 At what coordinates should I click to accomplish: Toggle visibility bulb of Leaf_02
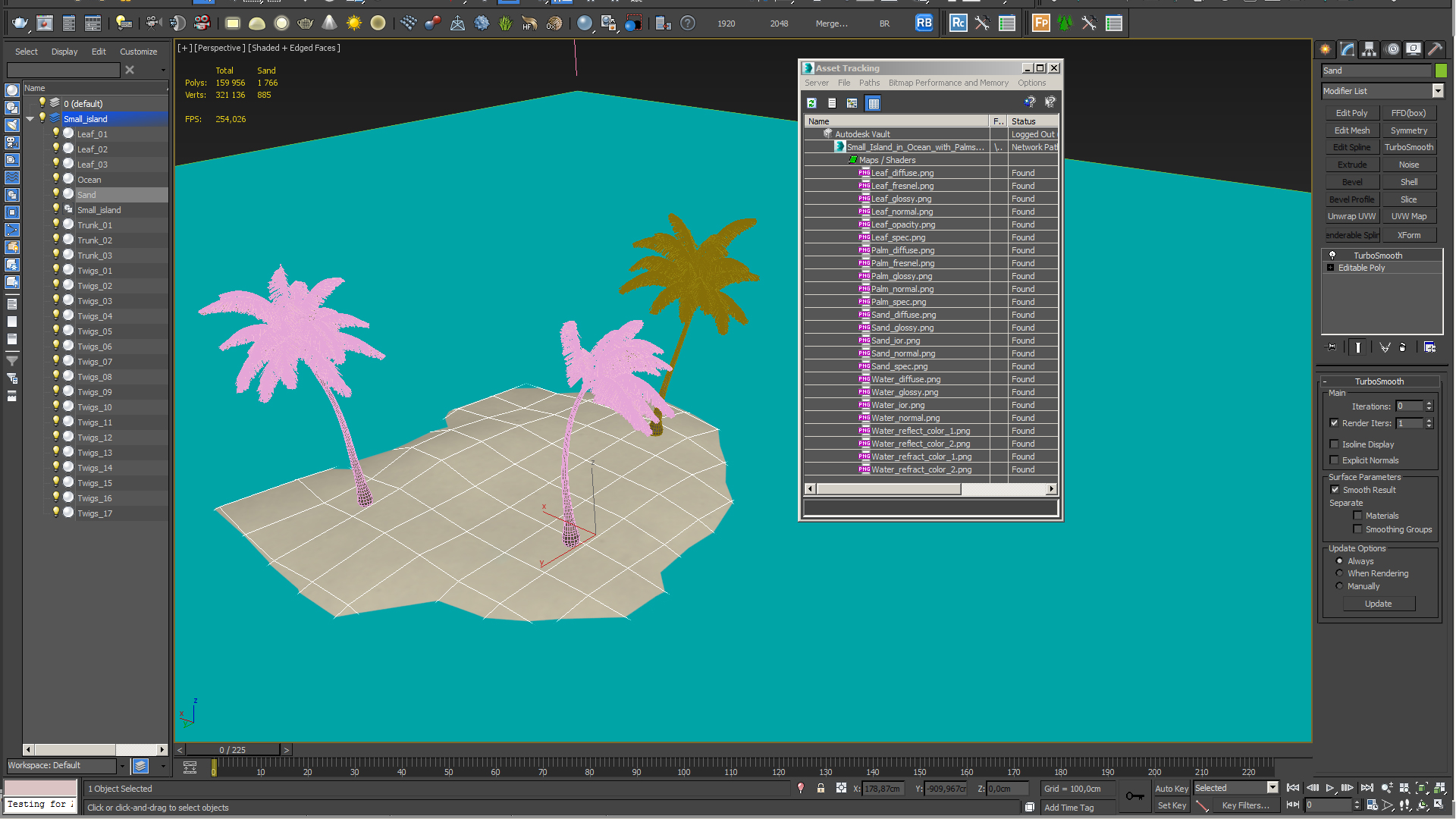pyautogui.click(x=56, y=149)
